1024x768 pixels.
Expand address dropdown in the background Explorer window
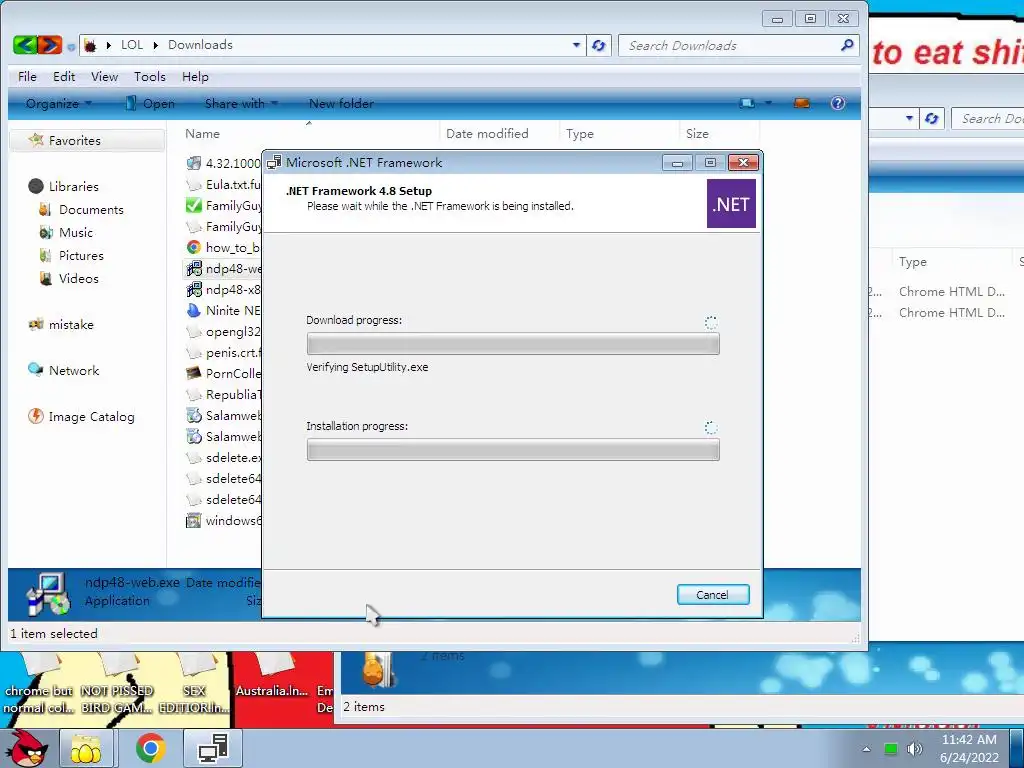pyautogui.click(x=909, y=118)
